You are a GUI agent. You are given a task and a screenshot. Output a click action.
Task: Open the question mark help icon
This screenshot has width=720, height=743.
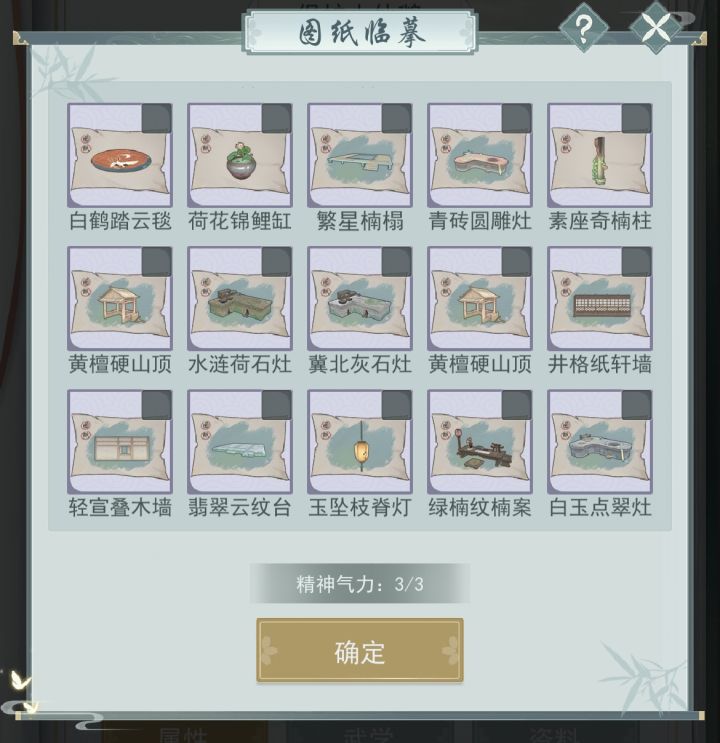click(x=583, y=27)
